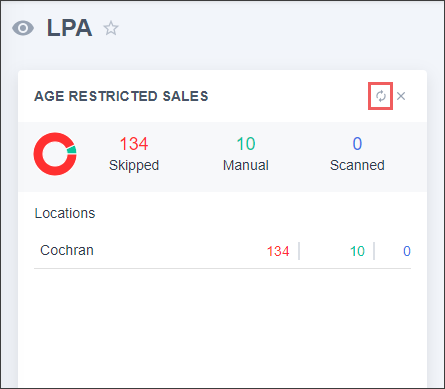Select the 134 Skipped count
Viewport: 445px width, 389px height.
(x=134, y=144)
